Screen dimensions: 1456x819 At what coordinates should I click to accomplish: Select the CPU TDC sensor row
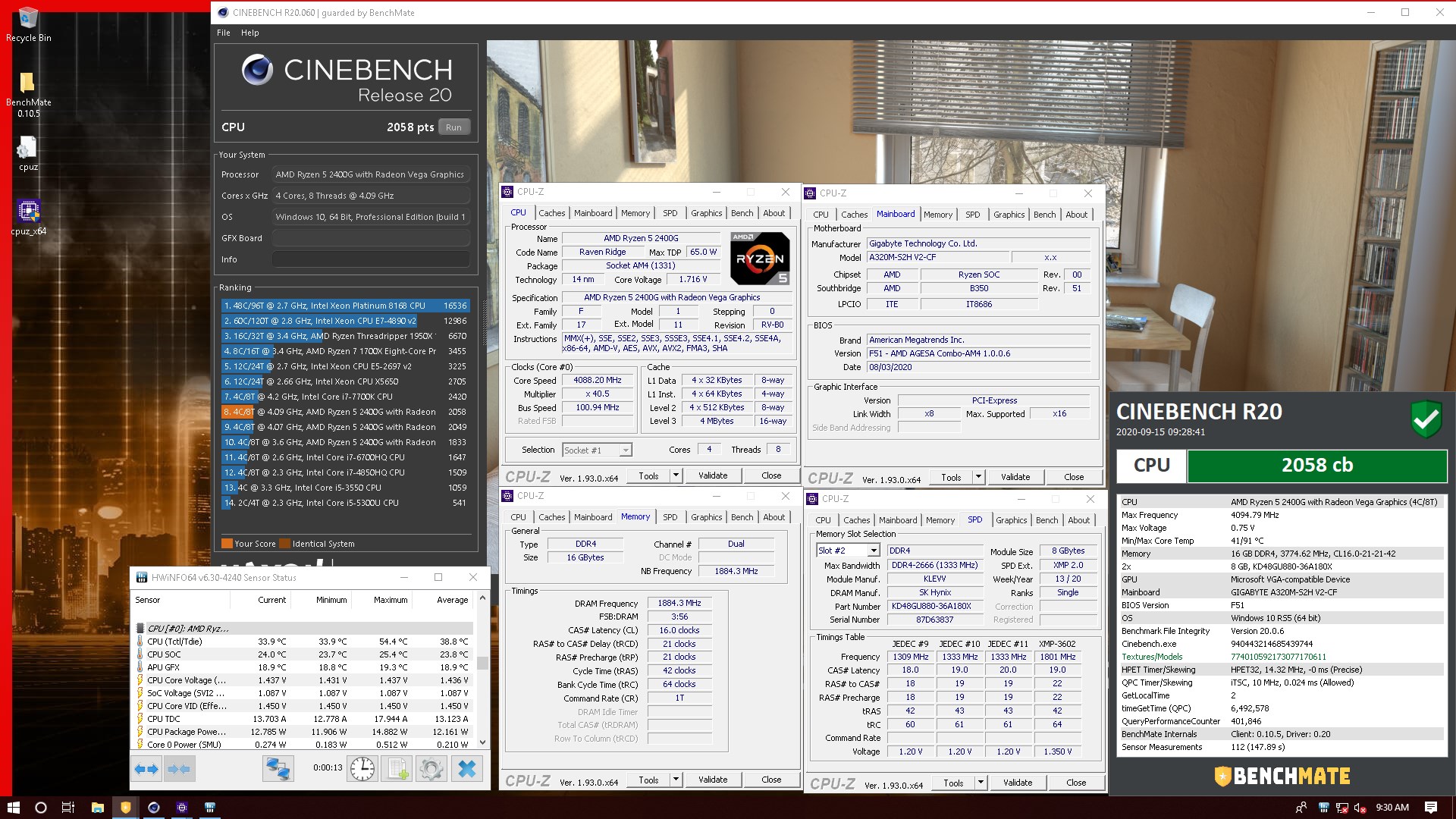pos(303,719)
